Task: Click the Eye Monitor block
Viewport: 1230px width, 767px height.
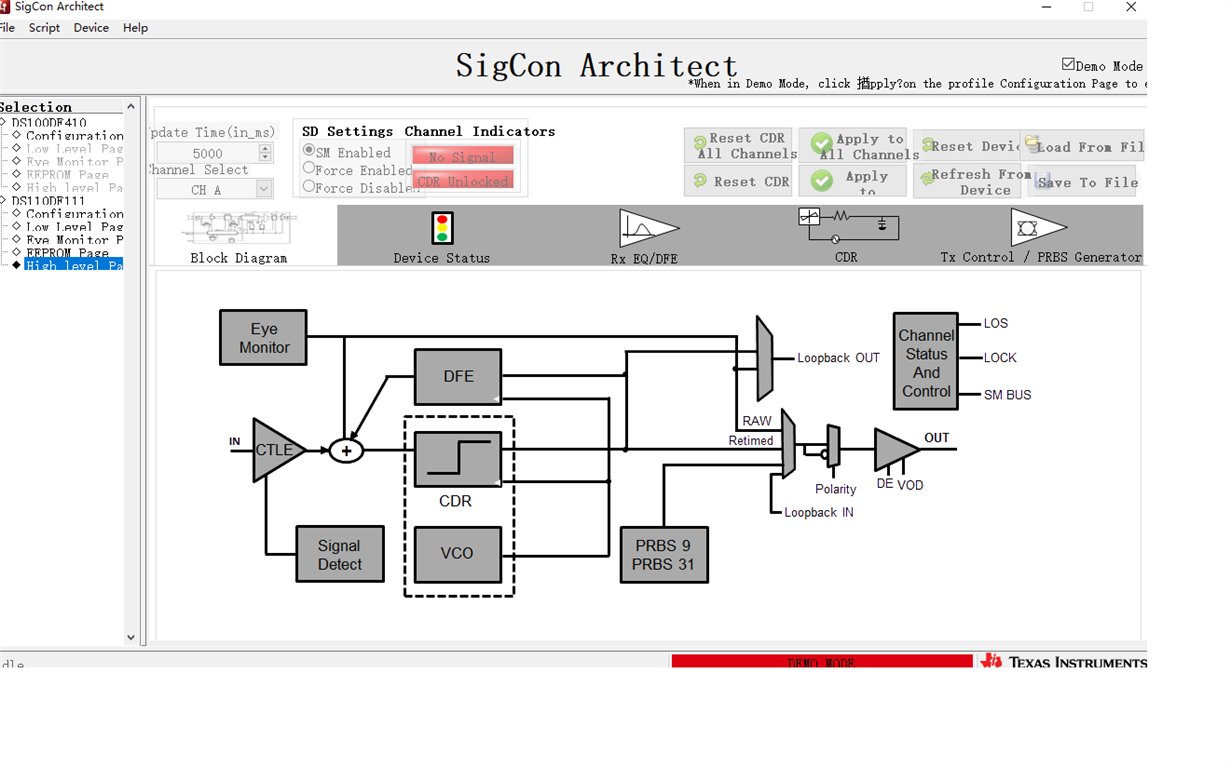Action: point(263,338)
